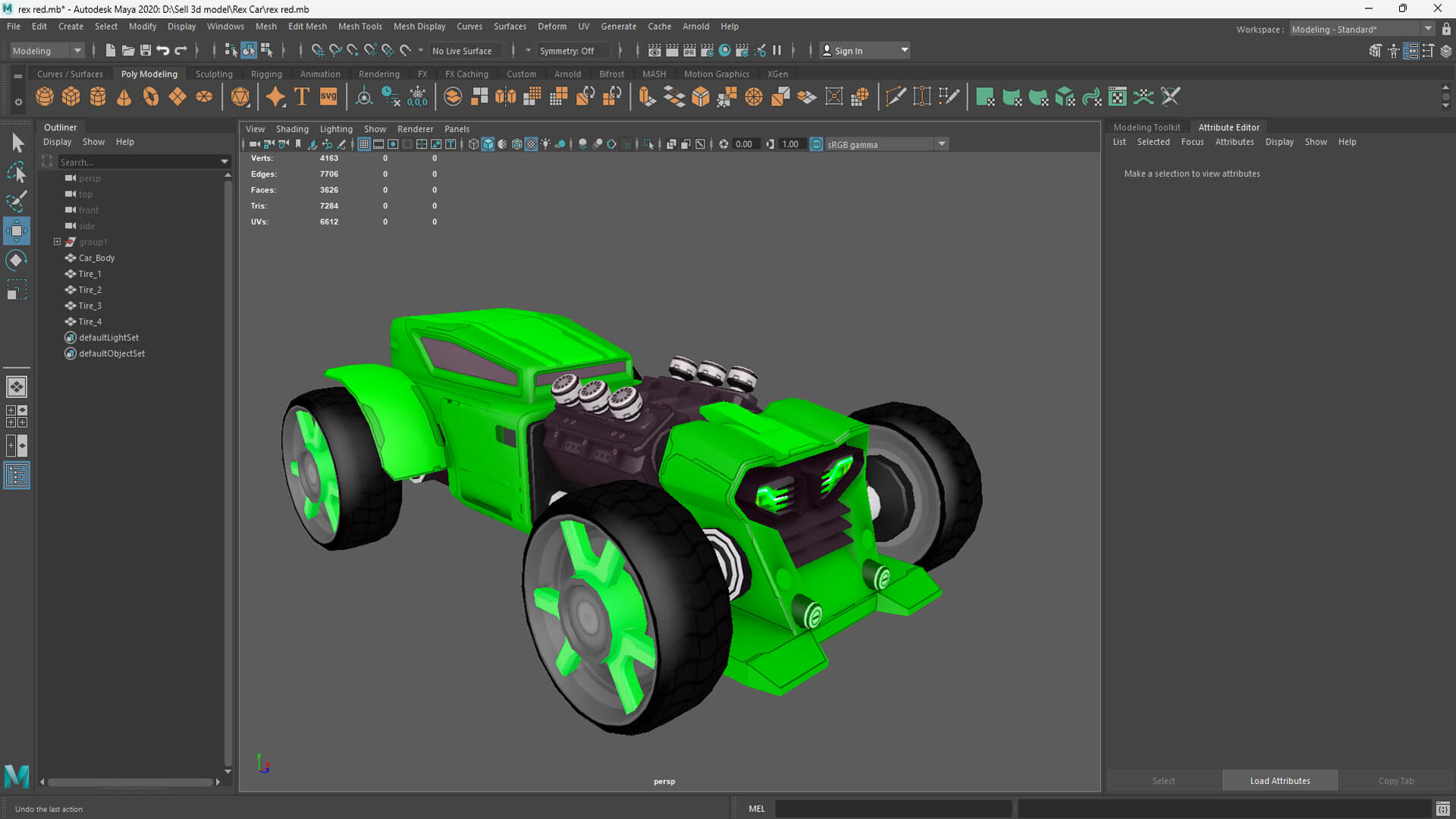Click the Outliner horizontal scrollbar
Image resolution: width=1456 pixels, height=819 pixels.
point(130,782)
